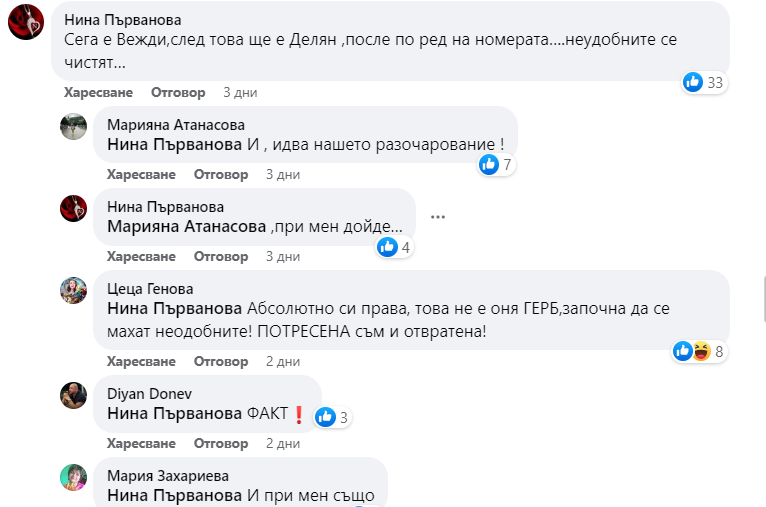Click the like and laugh reactions with 8
The image size is (766, 507).
click(x=698, y=351)
